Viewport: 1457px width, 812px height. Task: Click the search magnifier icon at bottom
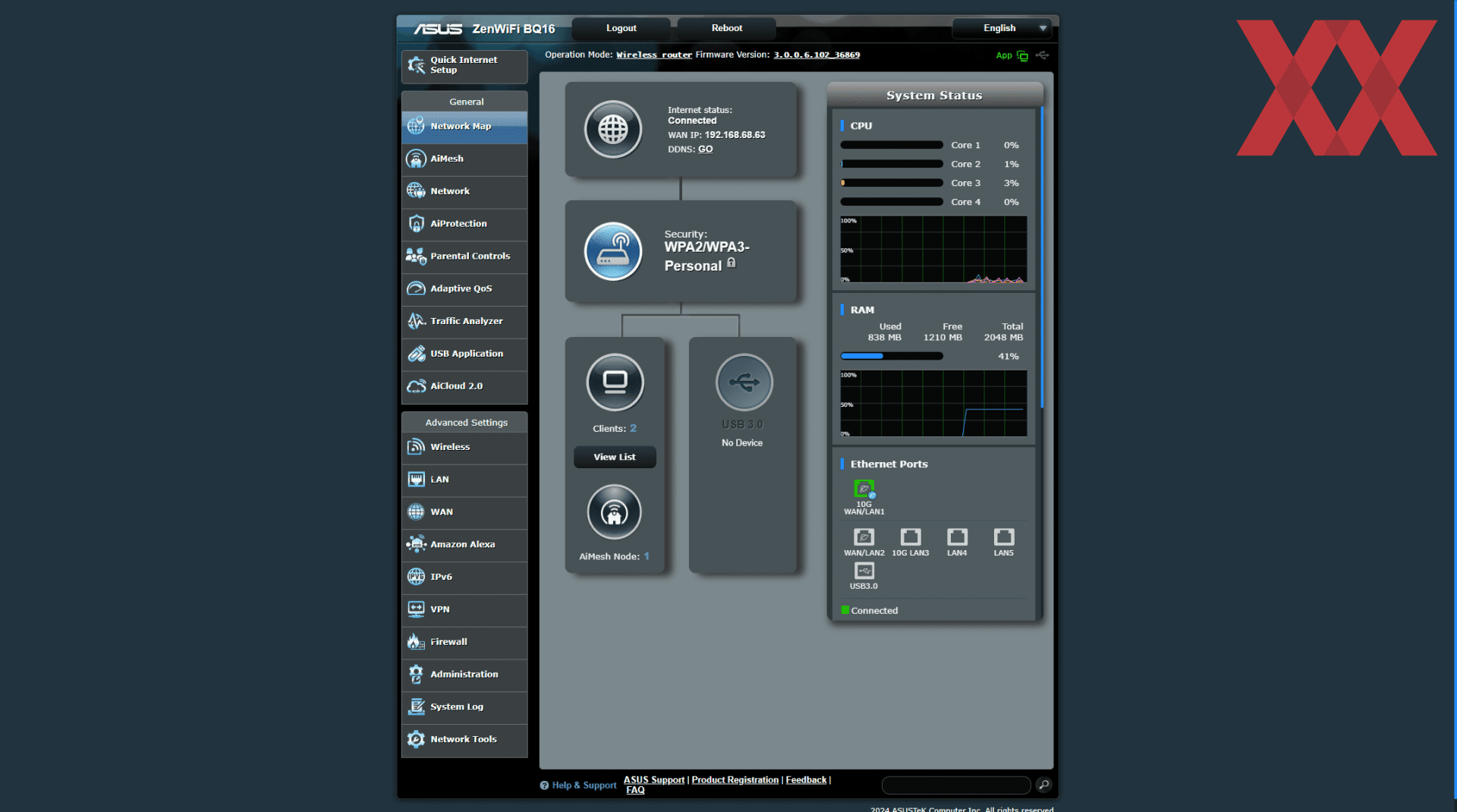(x=1044, y=785)
